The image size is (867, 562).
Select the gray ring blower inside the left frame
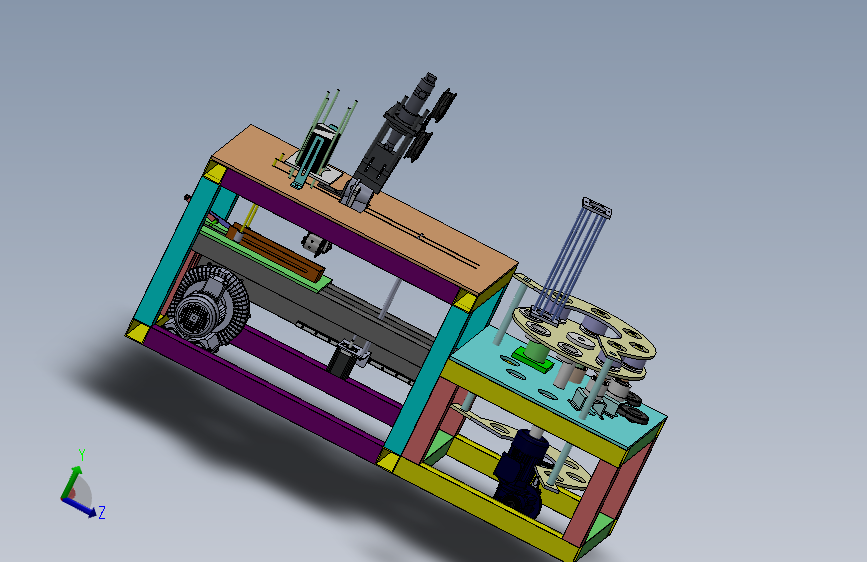coord(208,307)
